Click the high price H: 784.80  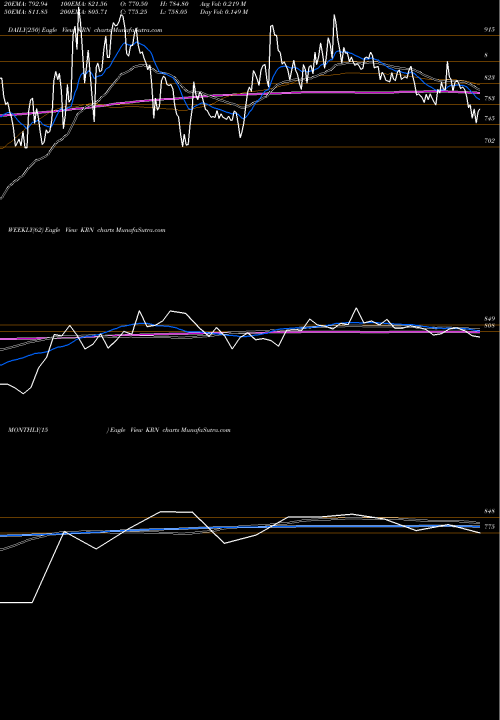pos(173,4)
